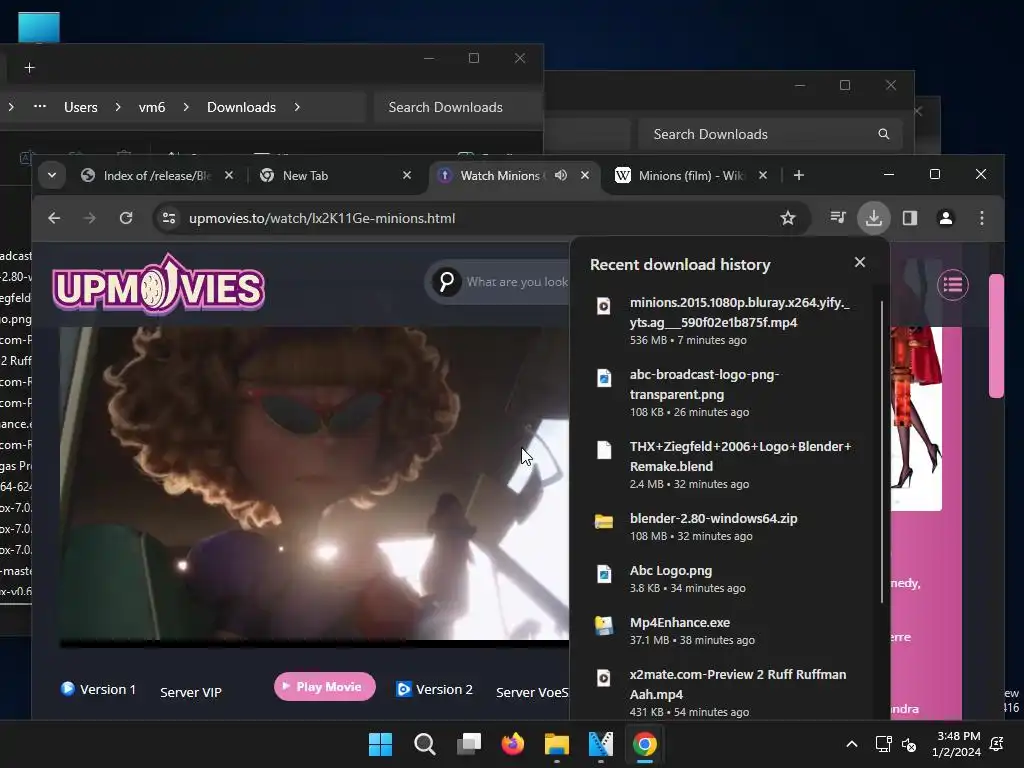Open Task View on taskbar
This screenshot has width=1024, height=768.
[469, 744]
